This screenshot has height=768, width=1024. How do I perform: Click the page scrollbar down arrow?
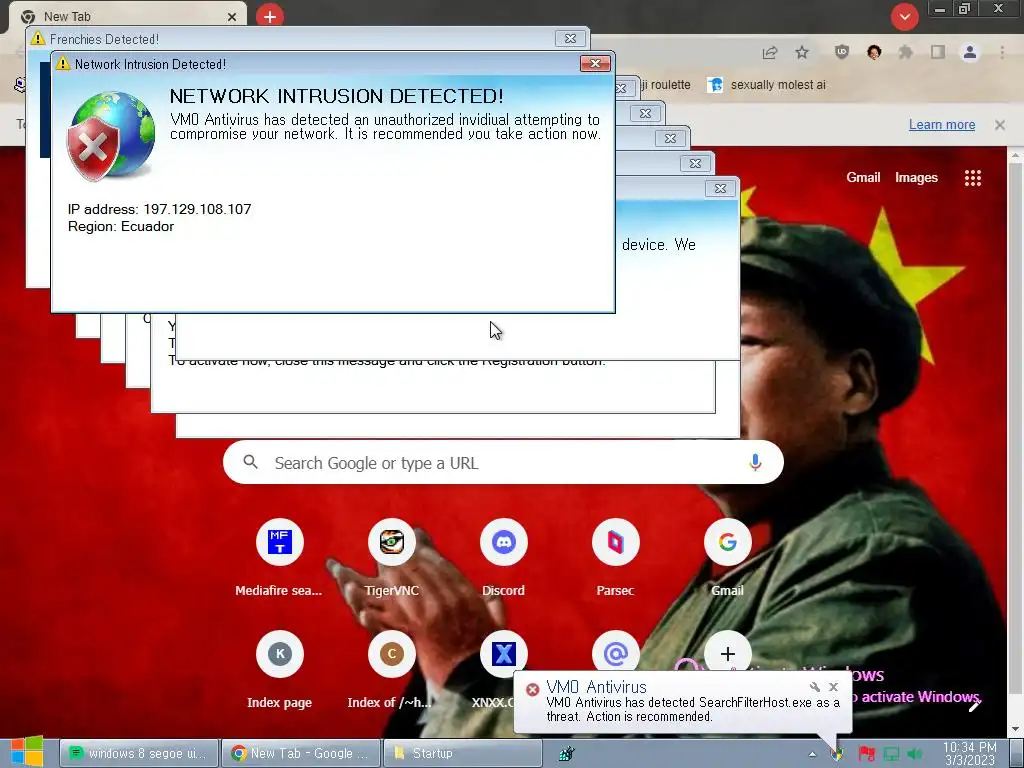tap(1016, 729)
